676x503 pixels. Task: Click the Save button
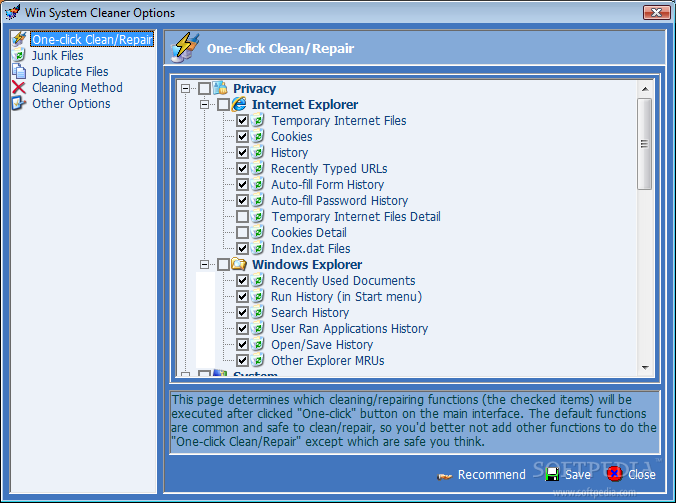(568, 475)
